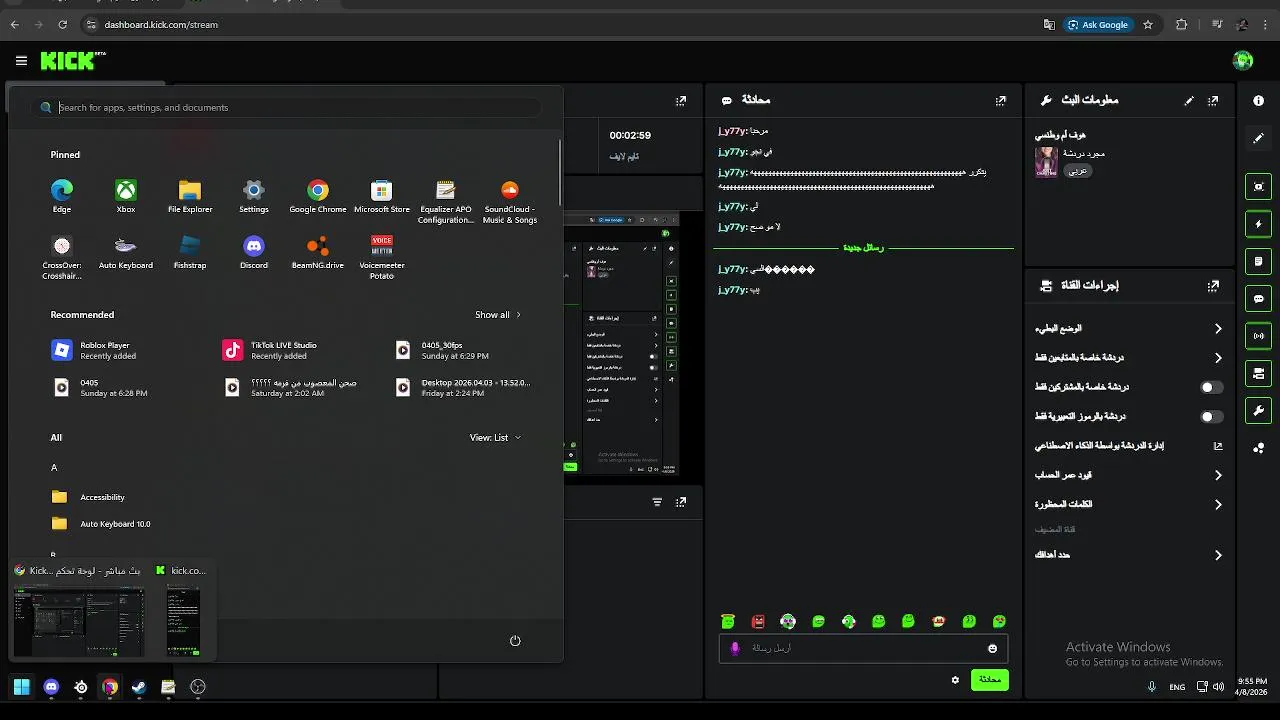Click the green chat send button
1280x720 pixels.
pos(989,680)
